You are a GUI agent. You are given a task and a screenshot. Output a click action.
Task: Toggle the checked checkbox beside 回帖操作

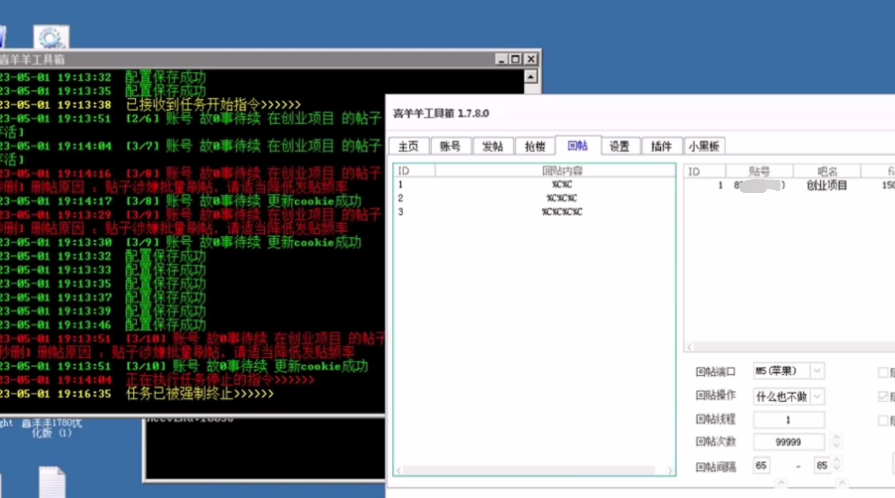pyautogui.click(x=882, y=396)
